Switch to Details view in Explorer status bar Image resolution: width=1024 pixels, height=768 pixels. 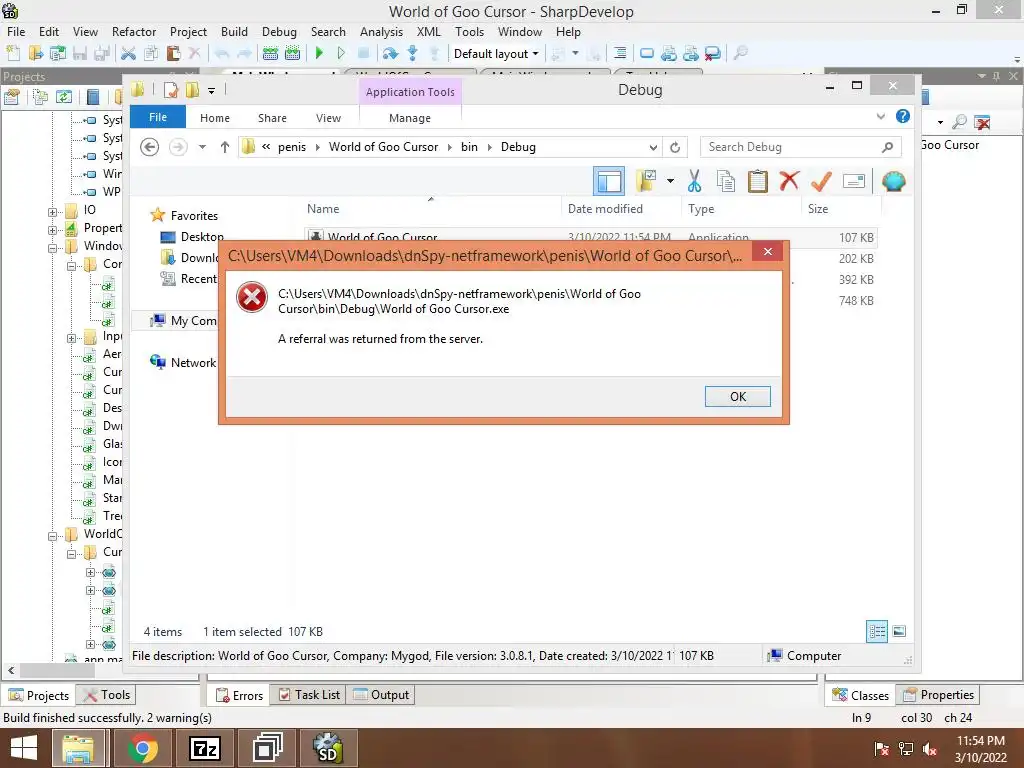click(x=877, y=631)
